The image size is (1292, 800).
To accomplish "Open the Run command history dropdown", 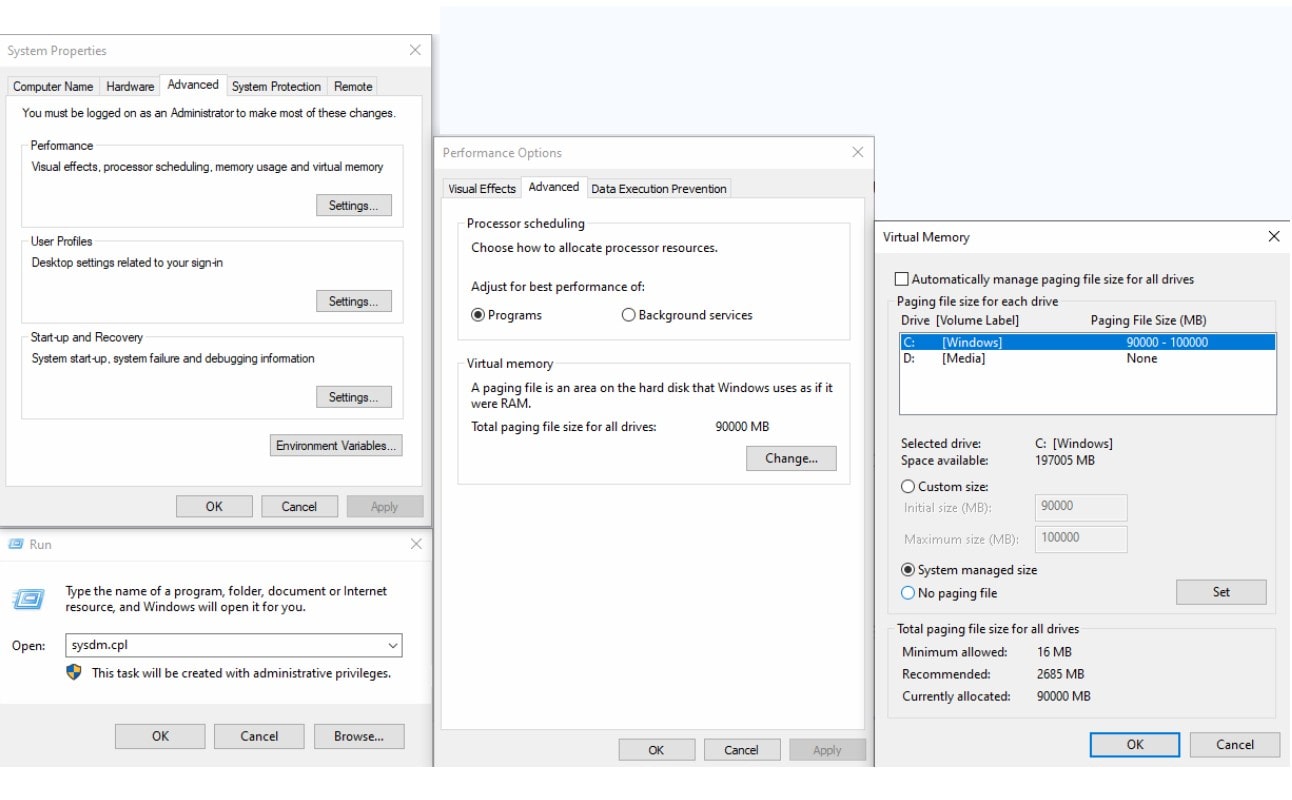I will coord(391,645).
